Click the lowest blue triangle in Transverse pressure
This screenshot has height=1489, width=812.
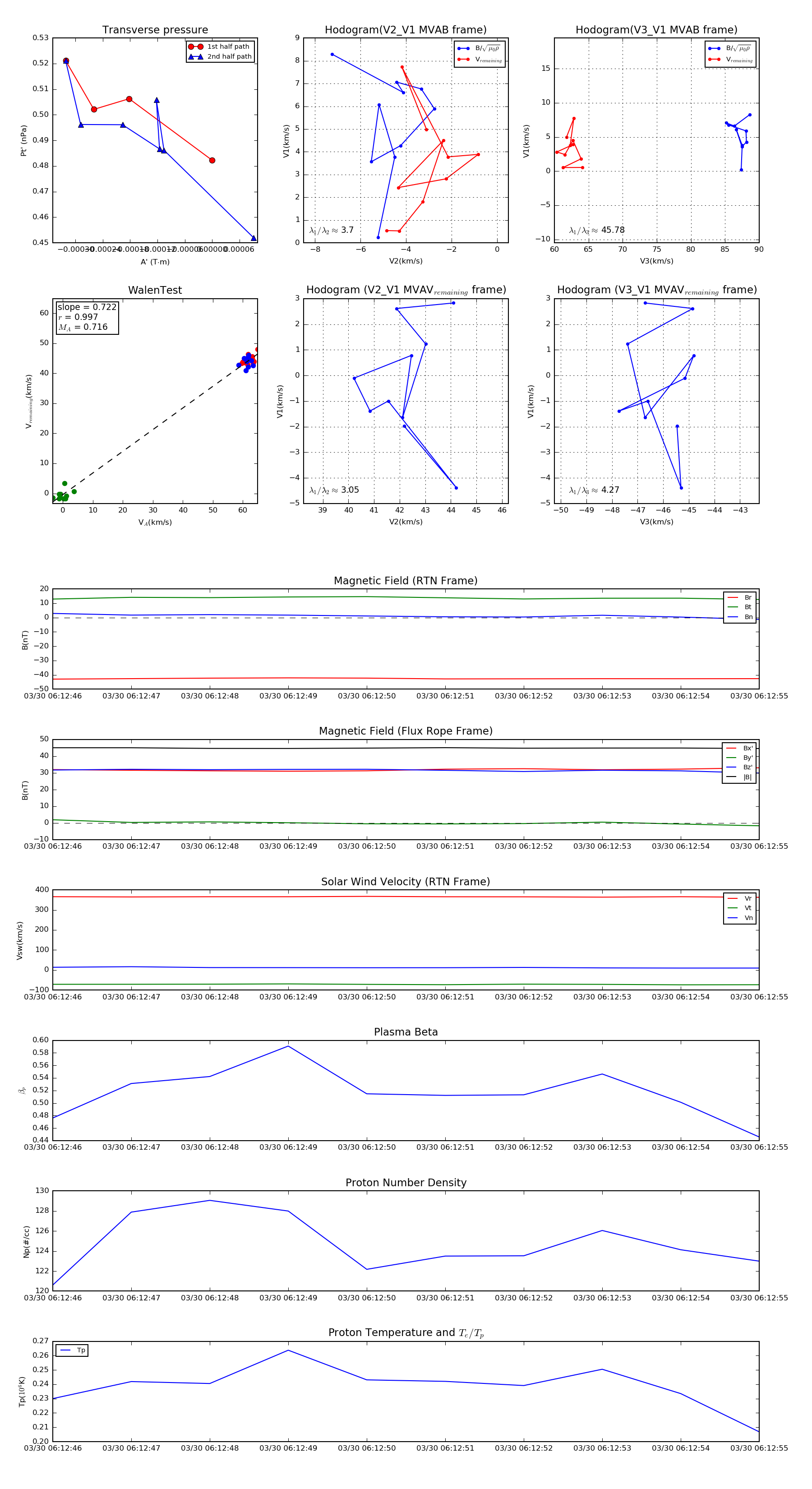[x=253, y=238]
